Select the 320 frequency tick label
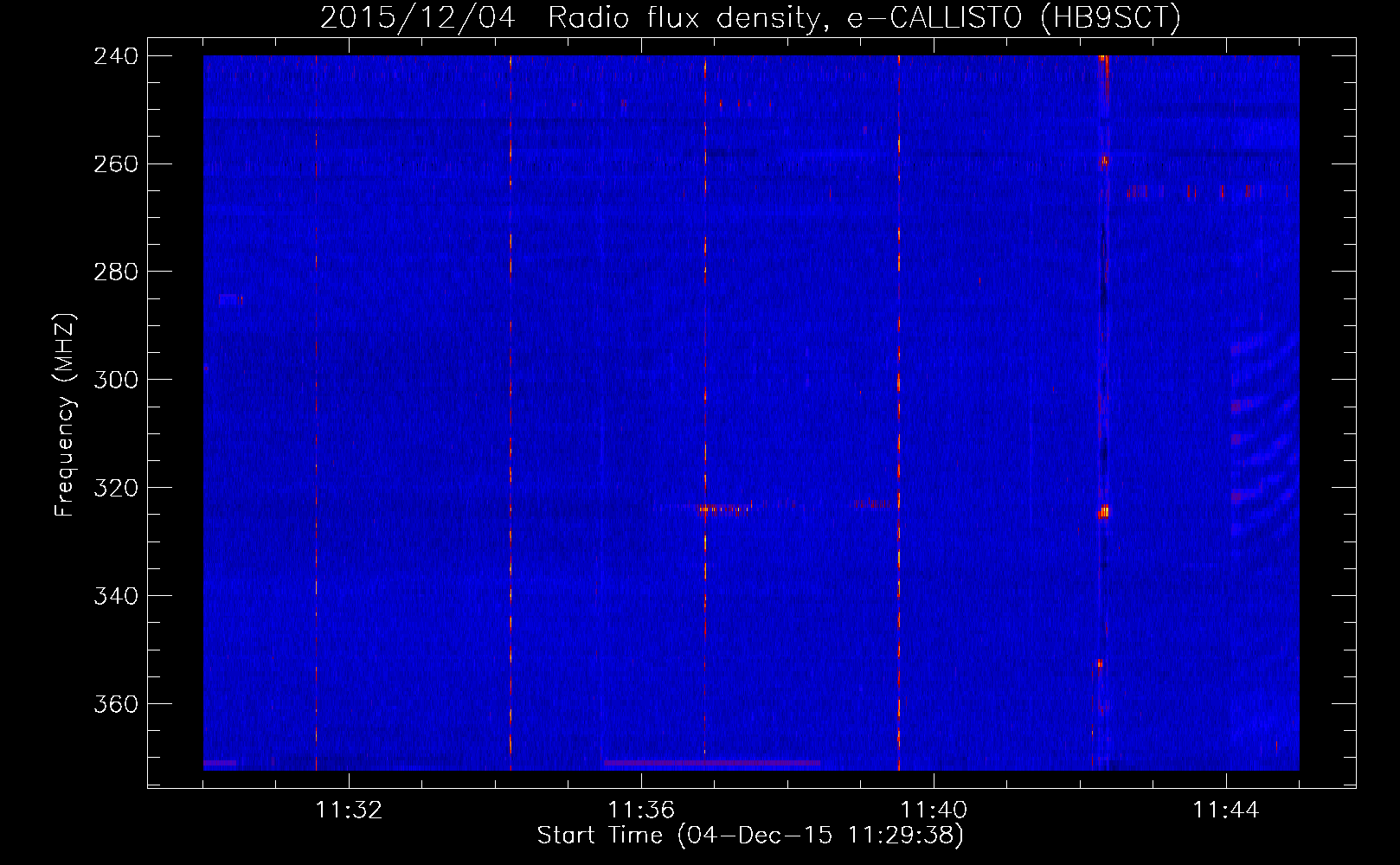This screenshot has height=865, width=1400. tap(116, 488)
